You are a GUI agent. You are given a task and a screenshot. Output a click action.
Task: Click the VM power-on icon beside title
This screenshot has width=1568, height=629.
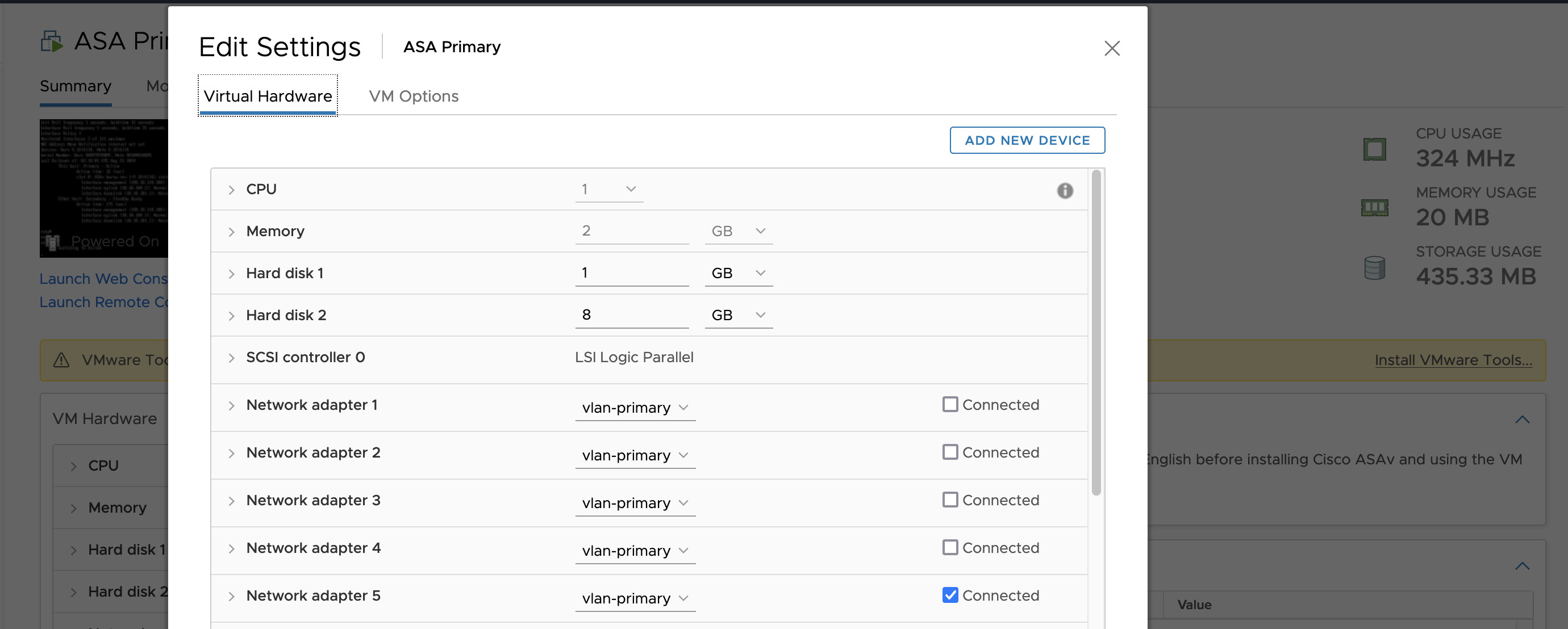(x=52, y=41)
